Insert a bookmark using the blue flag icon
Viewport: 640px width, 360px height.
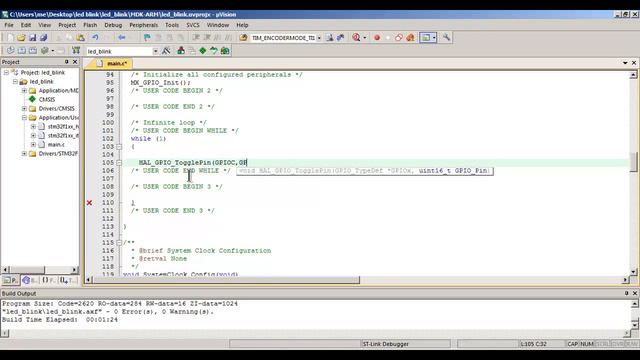pyautogui.click(x=147, y=38)
